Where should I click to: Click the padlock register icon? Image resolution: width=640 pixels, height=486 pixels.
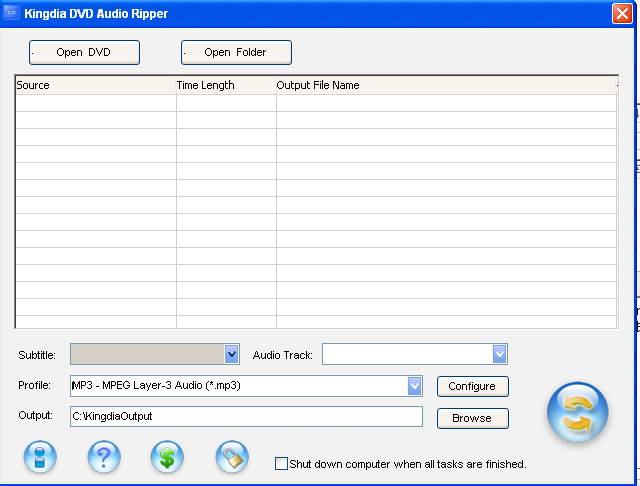pyautogui.click(x=232, y=457)
